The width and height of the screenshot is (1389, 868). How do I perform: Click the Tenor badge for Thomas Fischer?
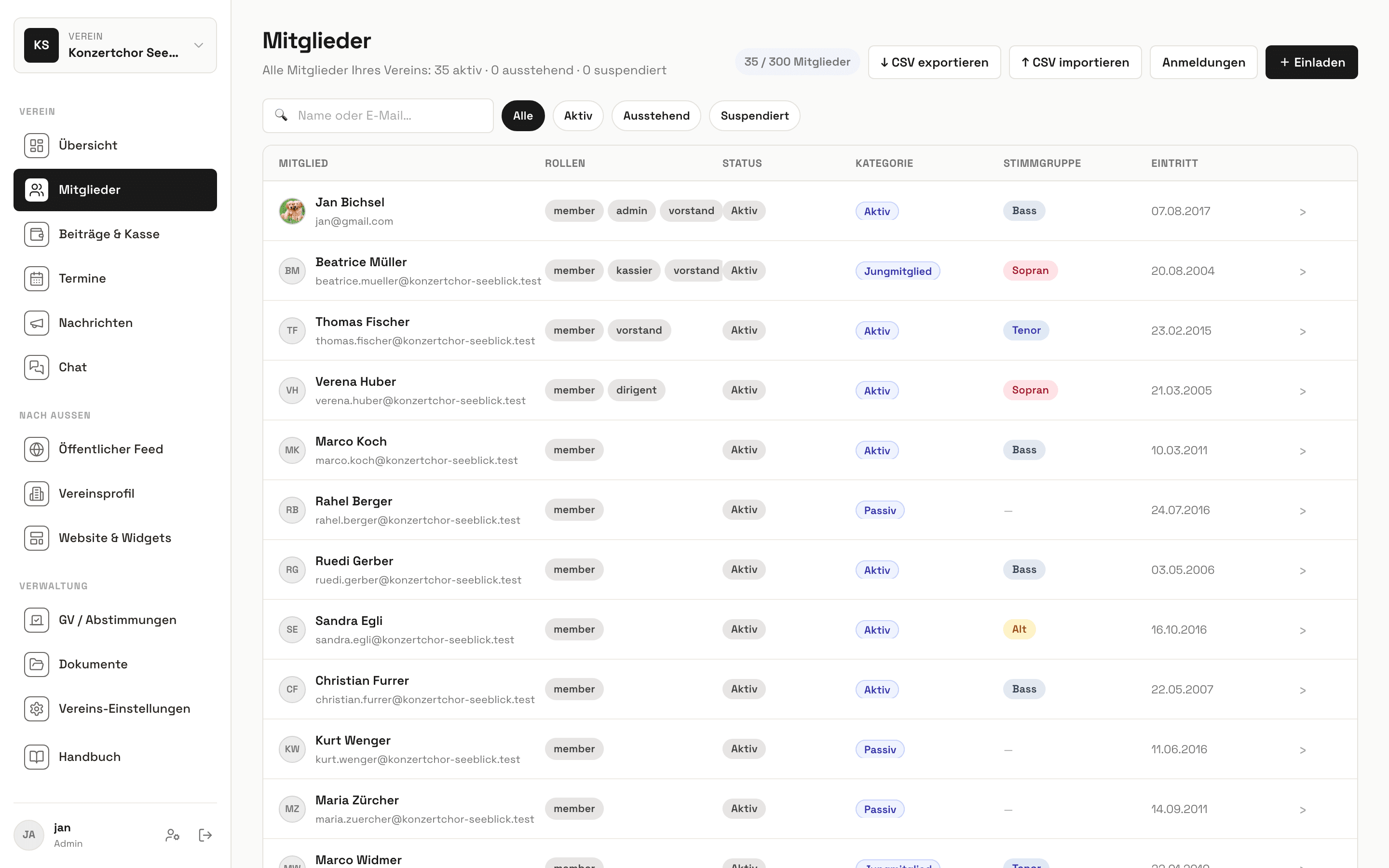coord(1026,330)
